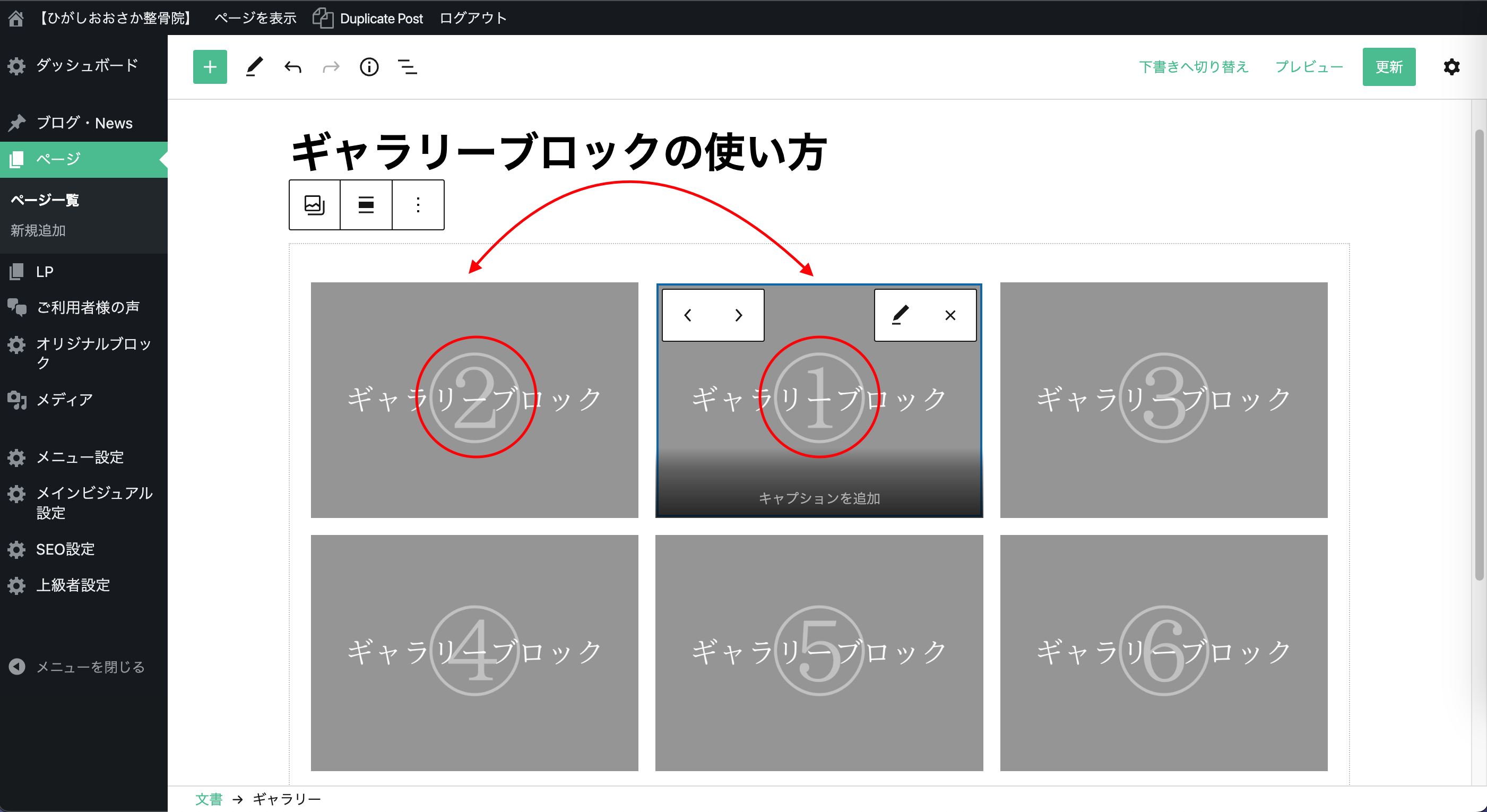This screenshot has height=812, width=1487.
Task: Click the キャプションを追加 caption field
Action: click(x=818, y=498)
